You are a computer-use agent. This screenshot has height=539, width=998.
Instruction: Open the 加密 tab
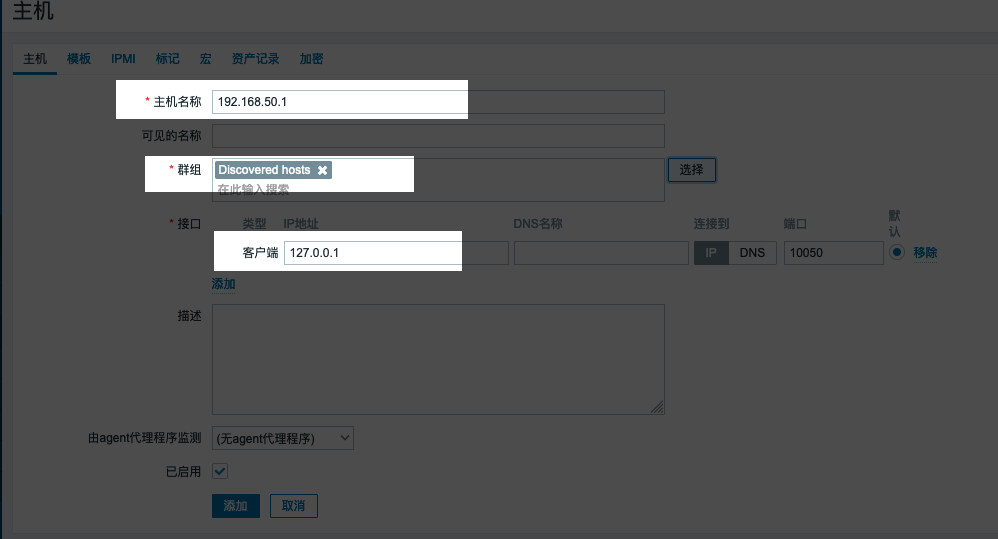coord(311,59)
